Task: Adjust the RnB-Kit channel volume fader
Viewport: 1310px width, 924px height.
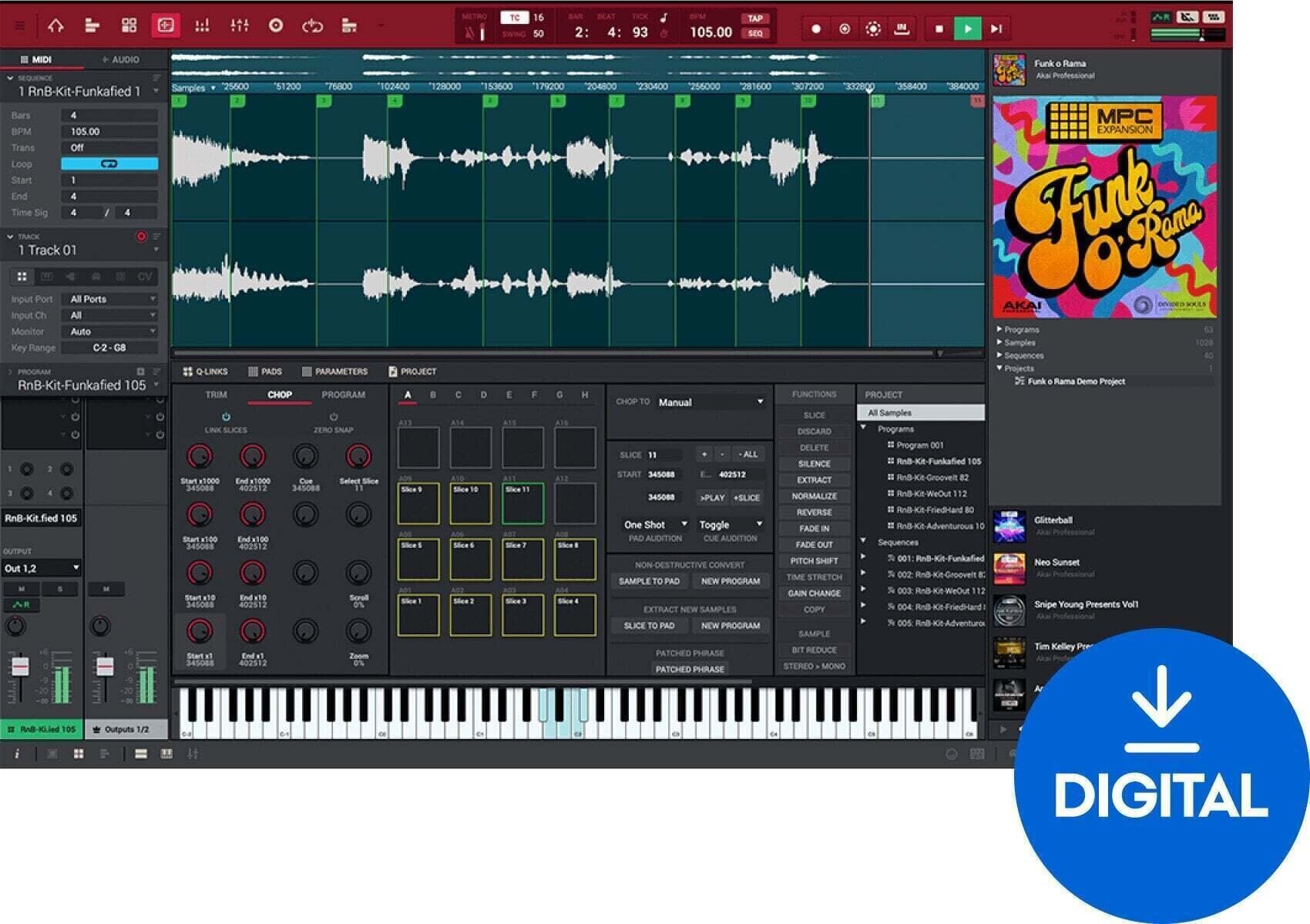Action: tap(20, 666)
